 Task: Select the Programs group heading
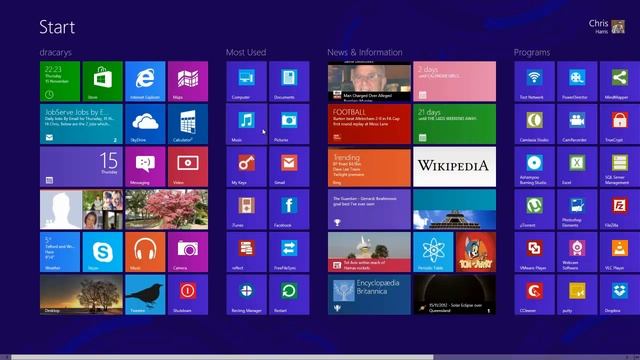point(532,52)
